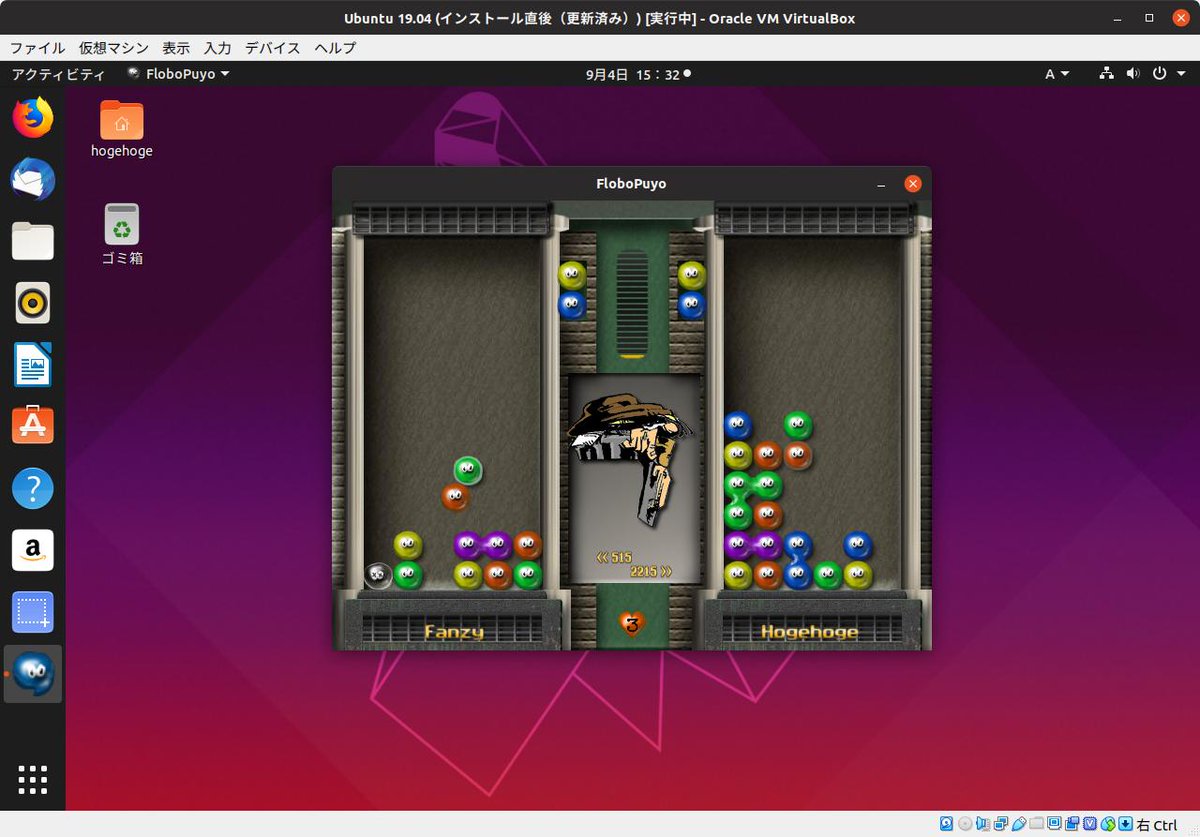Start Rhythmbox music player from dock
1200x837 pixels.
tap(33, 303)
